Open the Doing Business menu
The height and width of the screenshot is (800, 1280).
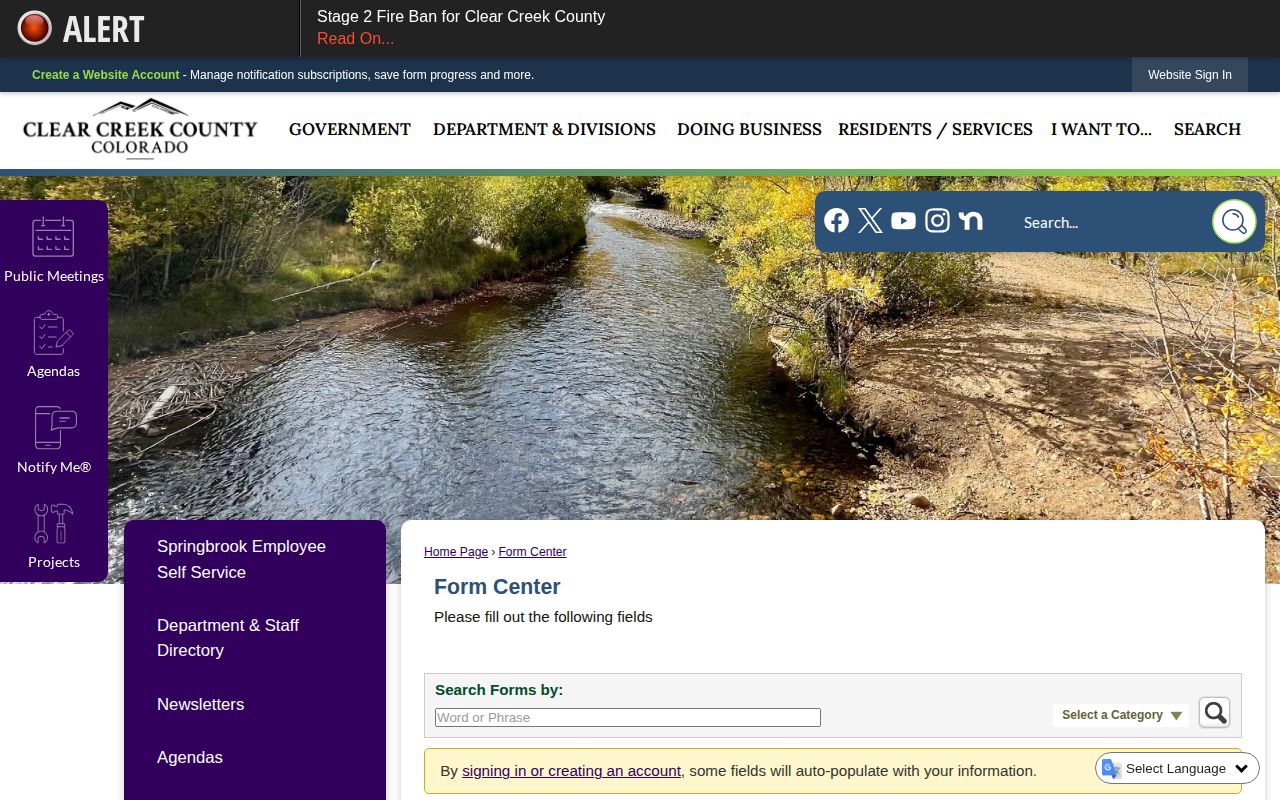coord(749,129)
